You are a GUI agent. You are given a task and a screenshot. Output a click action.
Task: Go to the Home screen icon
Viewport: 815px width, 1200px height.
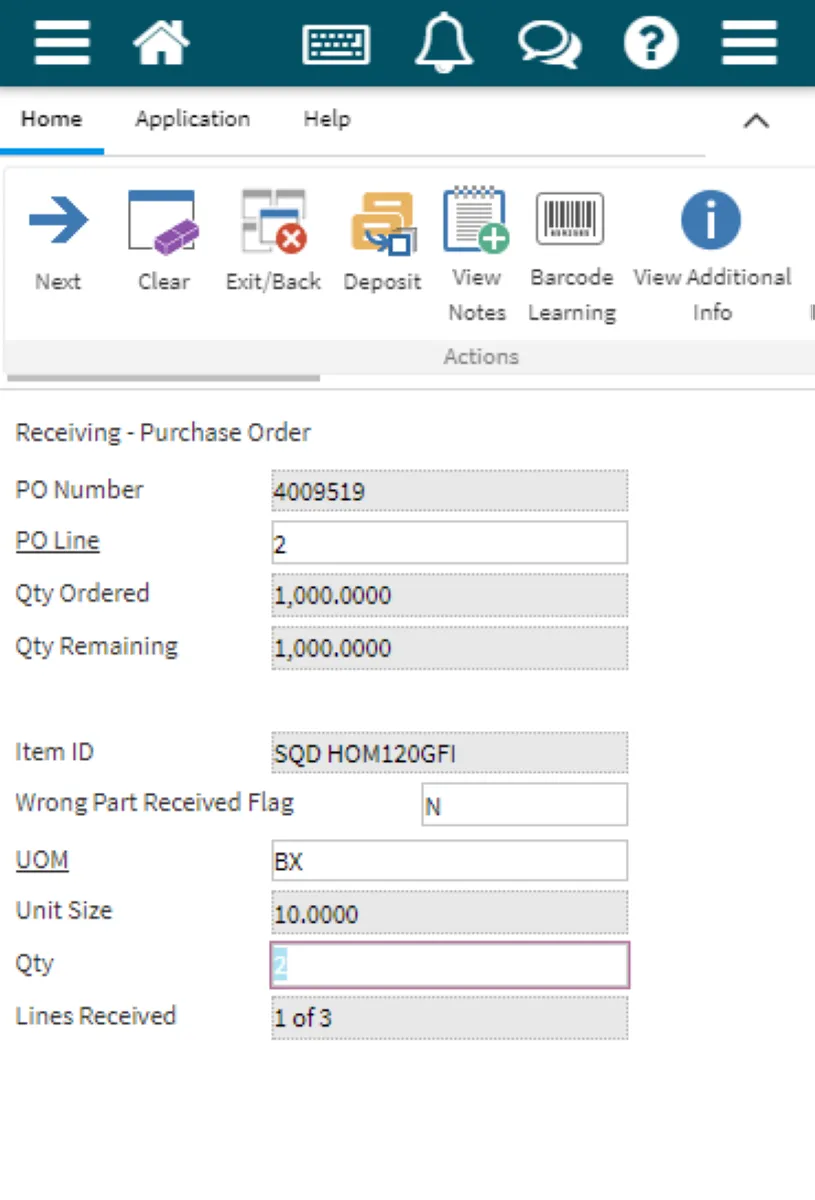click(x=162, y=42)
